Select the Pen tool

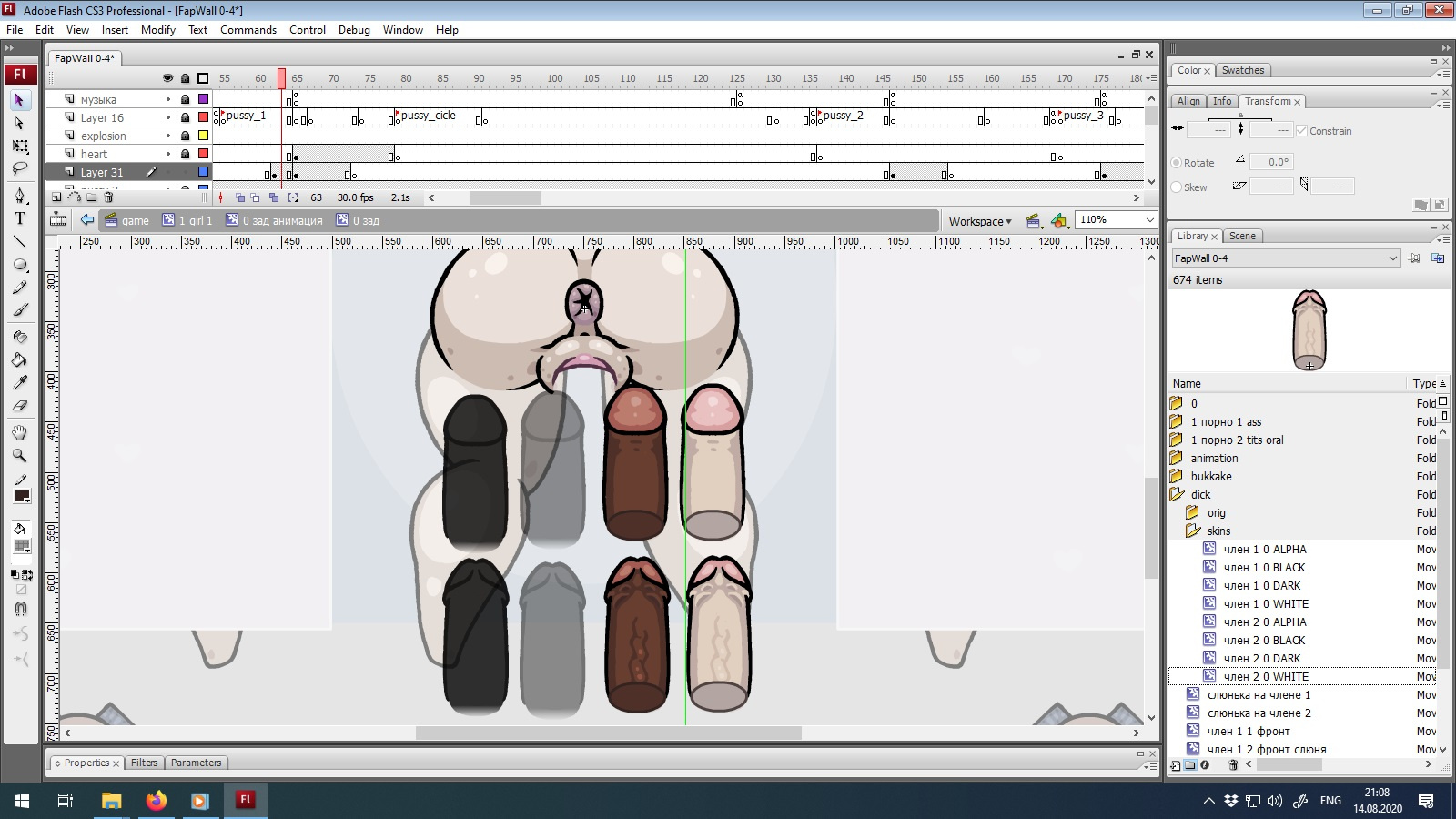coord(19,195)
